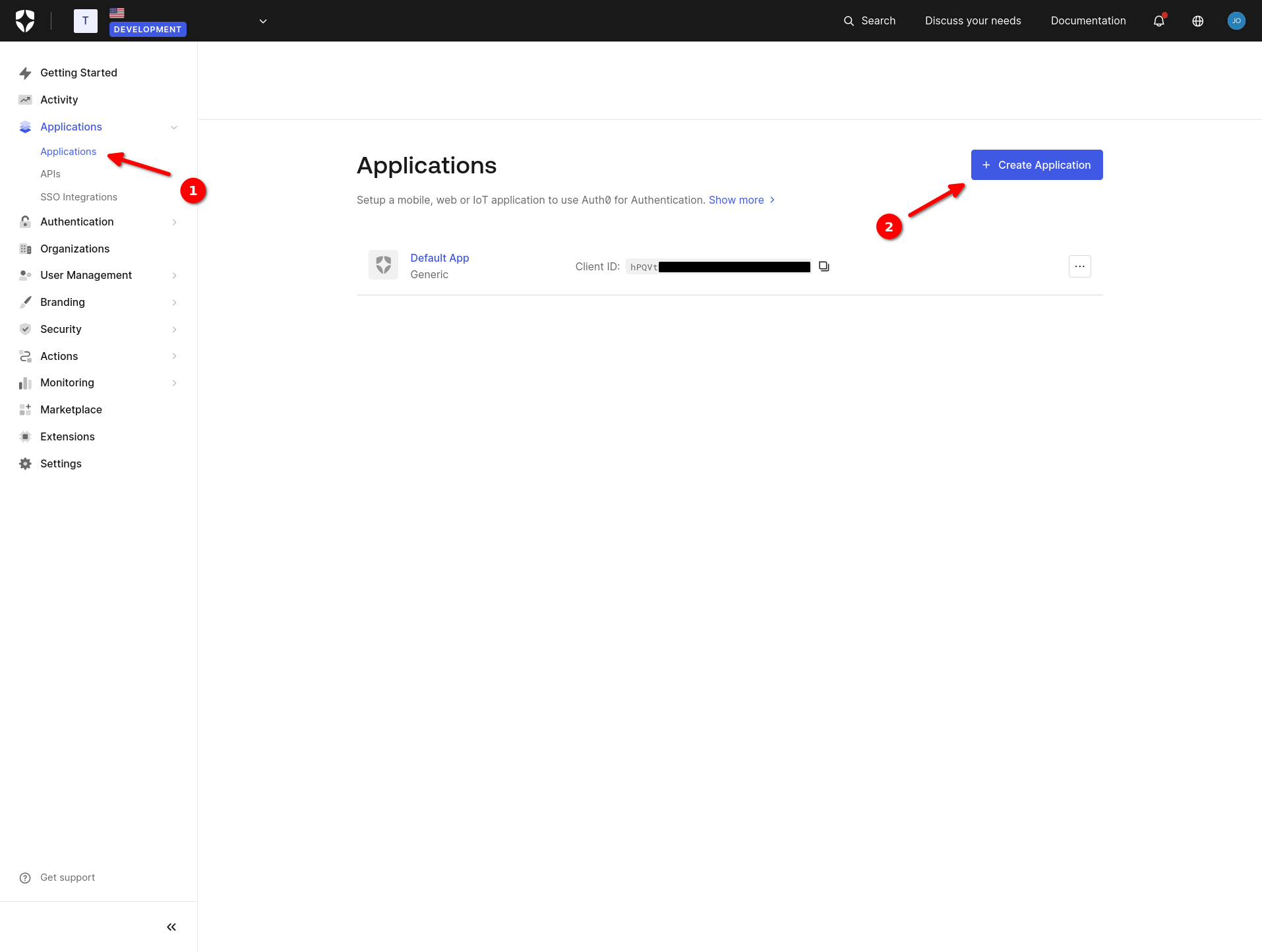Collapse the sidebar with the double-chevron
Screen dimensions: 1262x952
pyautogui.click(x=171, y=926)
